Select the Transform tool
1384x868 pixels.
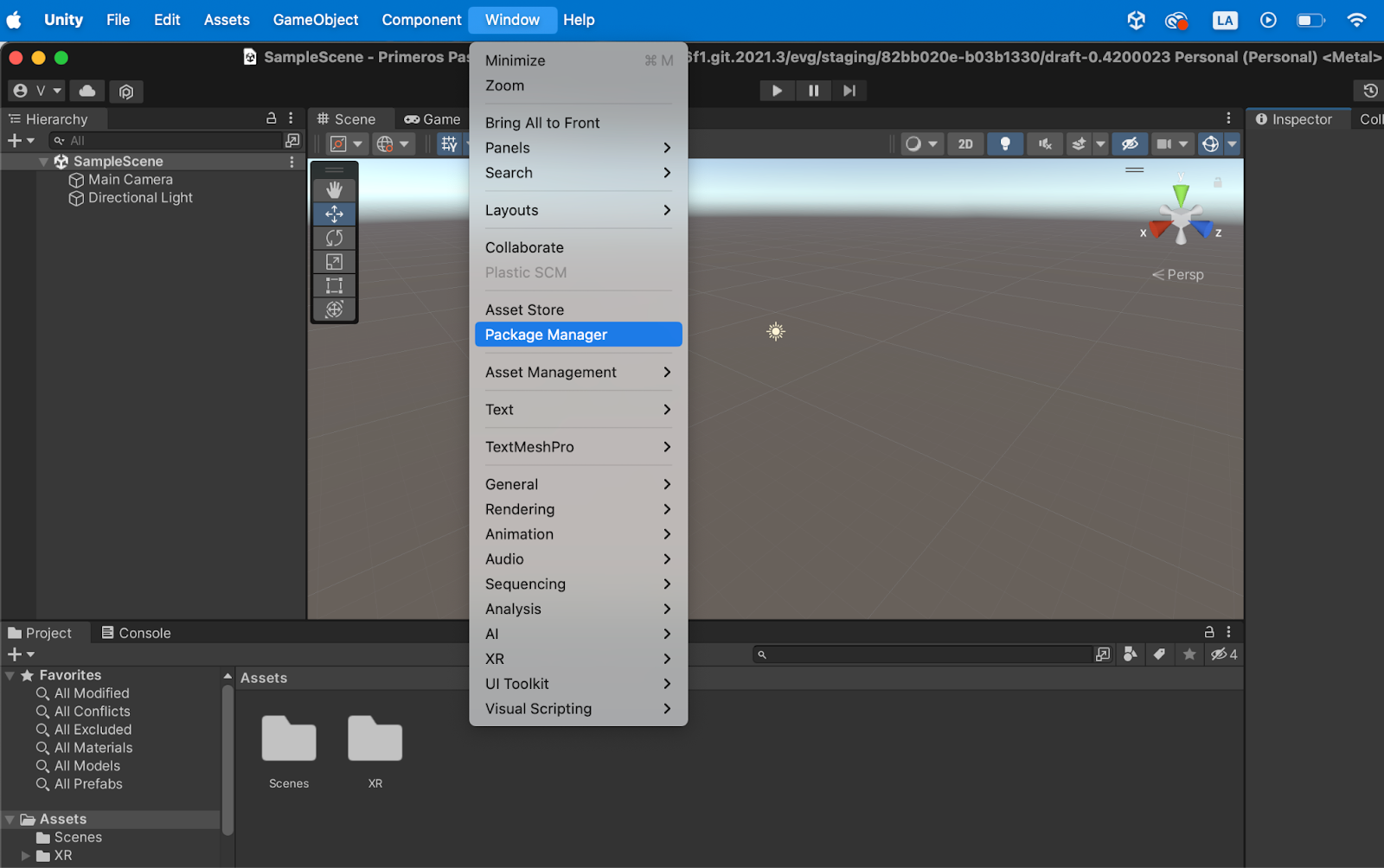click(x=334, y=310)
